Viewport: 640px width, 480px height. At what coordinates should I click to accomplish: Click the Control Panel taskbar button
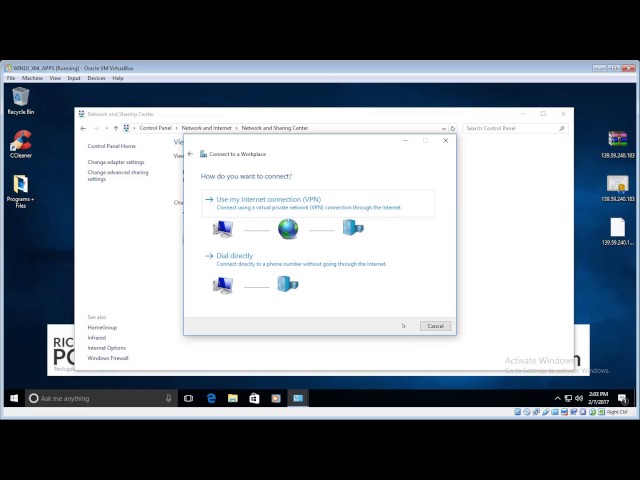pos(298,398)
